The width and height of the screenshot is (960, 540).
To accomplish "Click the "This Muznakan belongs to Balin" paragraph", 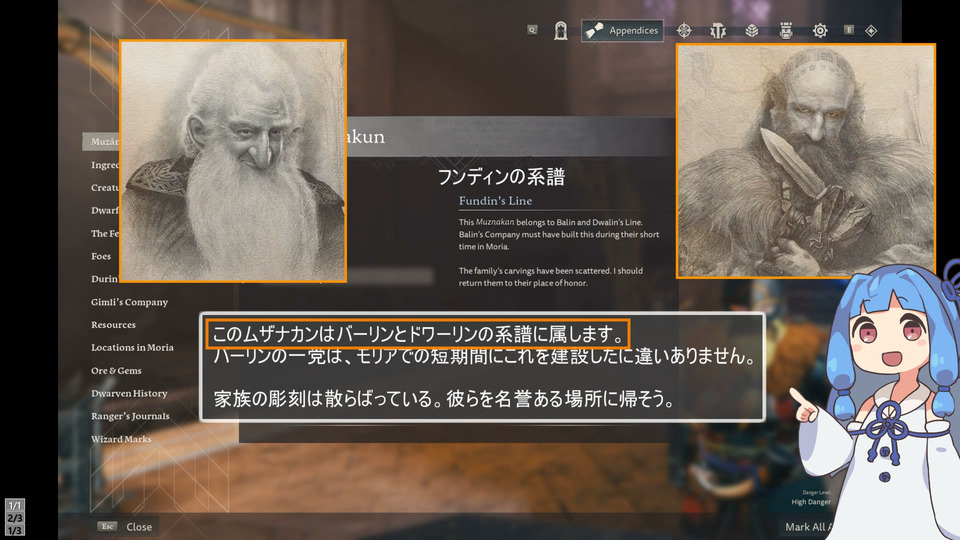I will [559, 234].
